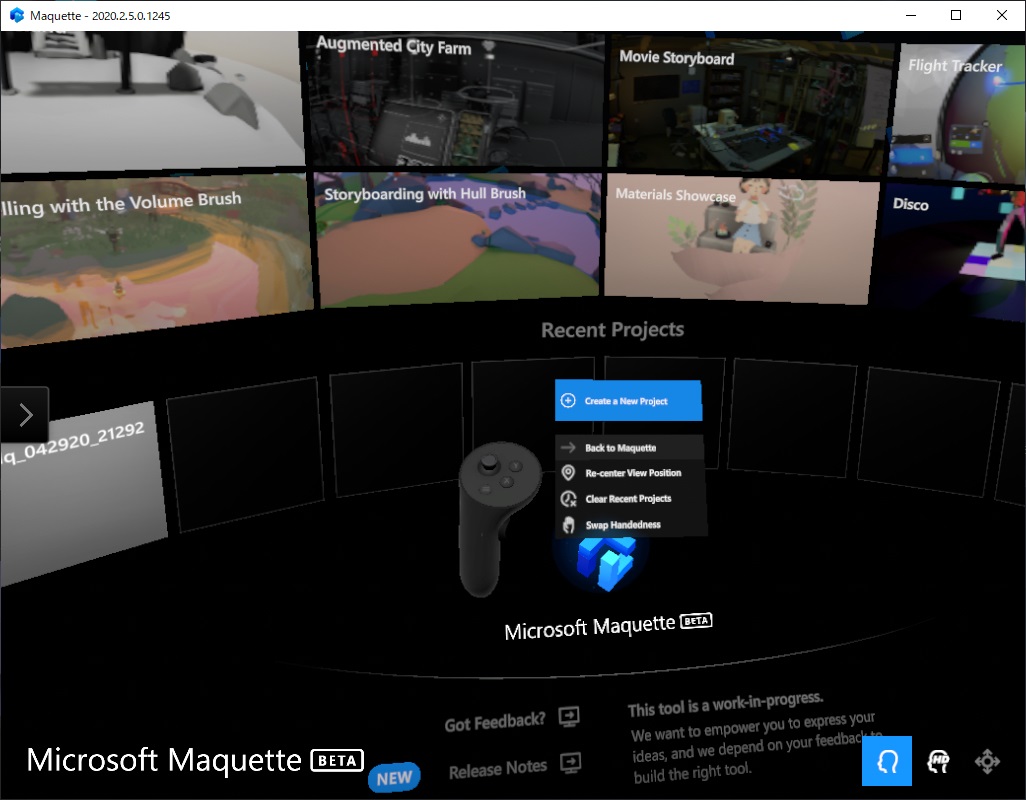This screenshot has height=800, width=1026.
Task: Select Clear Recent Projects option
Action: [631, 498]
